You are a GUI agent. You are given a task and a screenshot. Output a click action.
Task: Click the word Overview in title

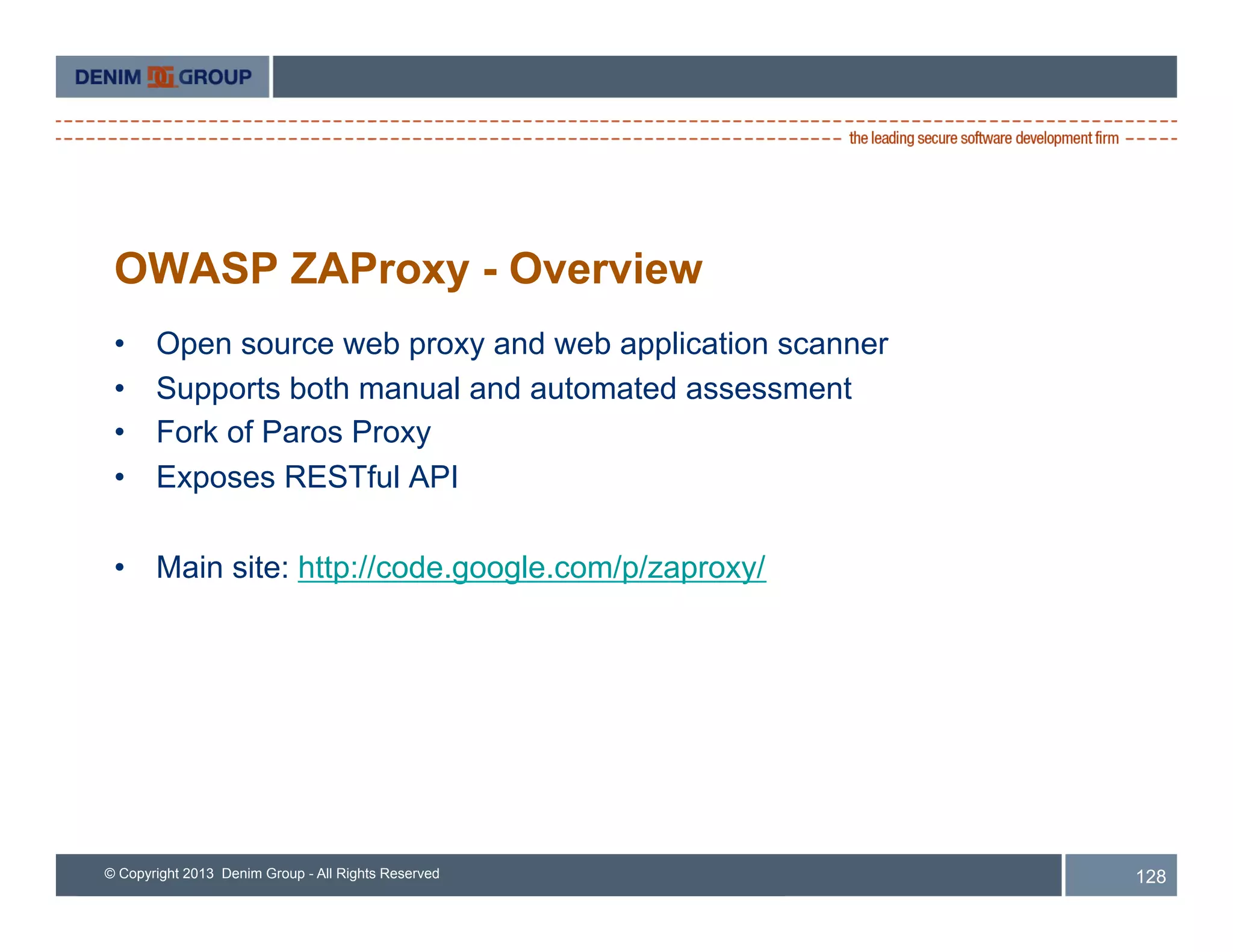click(606, 268)
